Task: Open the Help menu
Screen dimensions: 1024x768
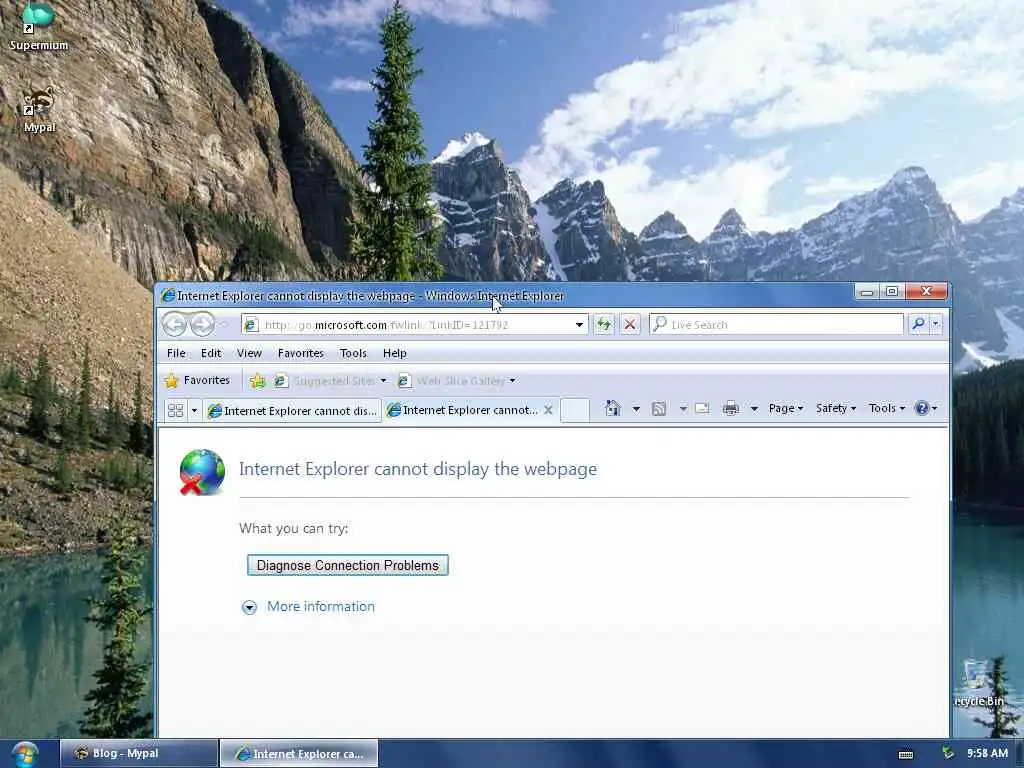Action: [x=394, y=353]
